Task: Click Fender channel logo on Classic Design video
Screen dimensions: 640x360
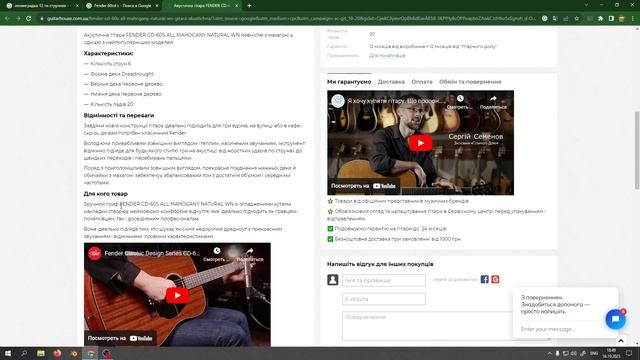Action: [x=95, y=253]
